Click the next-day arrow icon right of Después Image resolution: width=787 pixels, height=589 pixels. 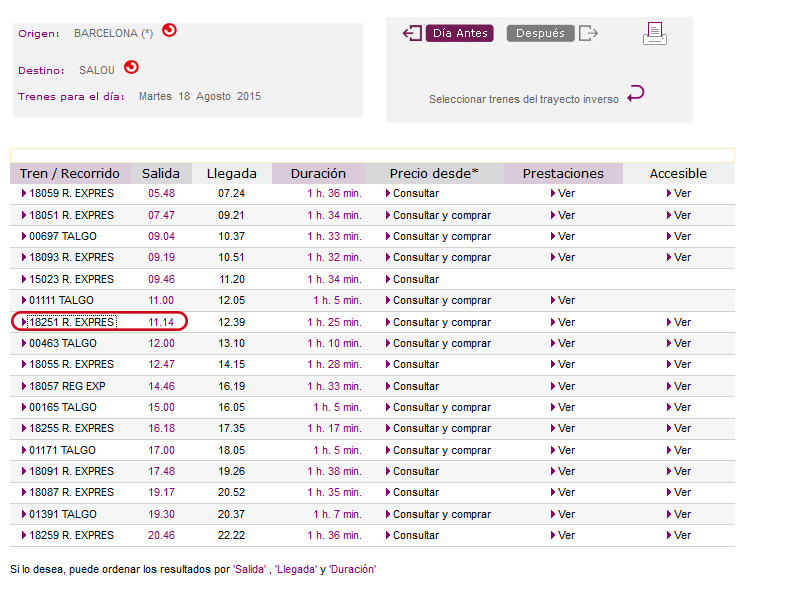pyautogui.click(x=588, y=34)
